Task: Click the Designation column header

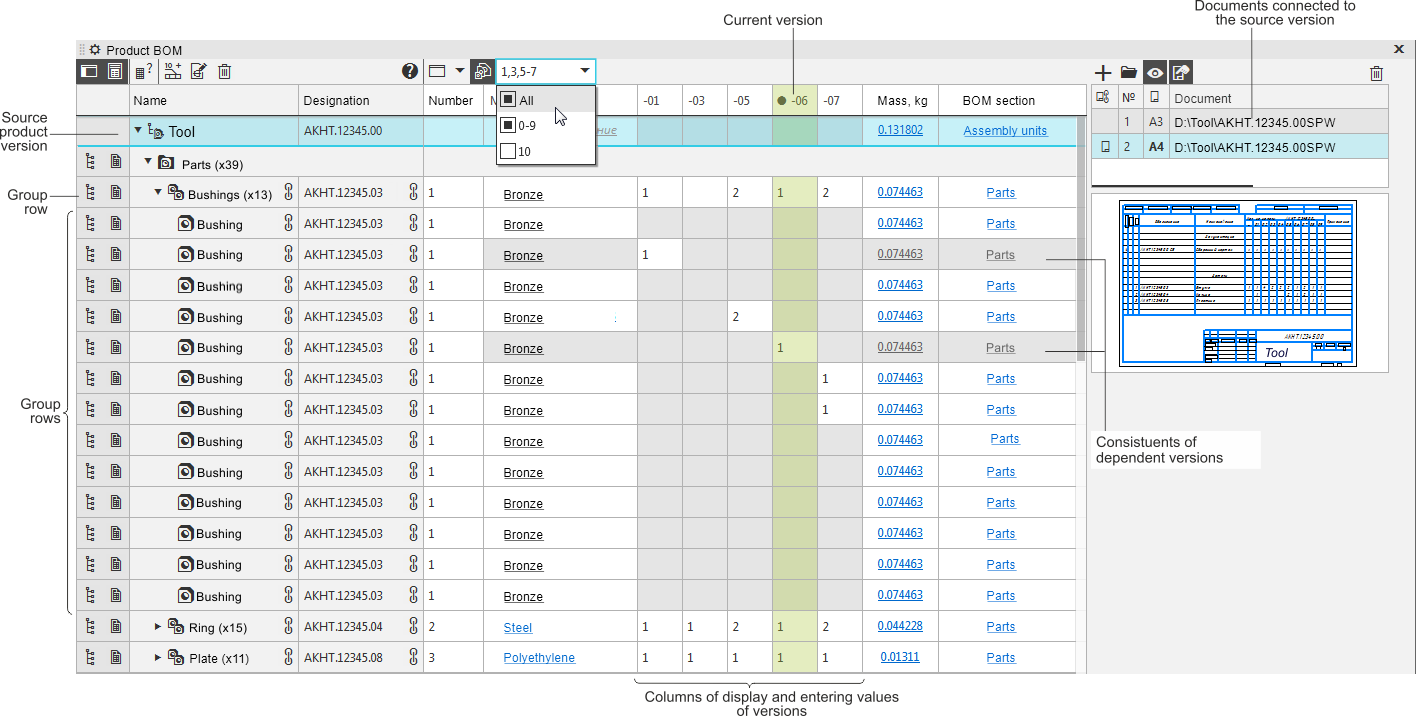Action: (x=337, y=100)
